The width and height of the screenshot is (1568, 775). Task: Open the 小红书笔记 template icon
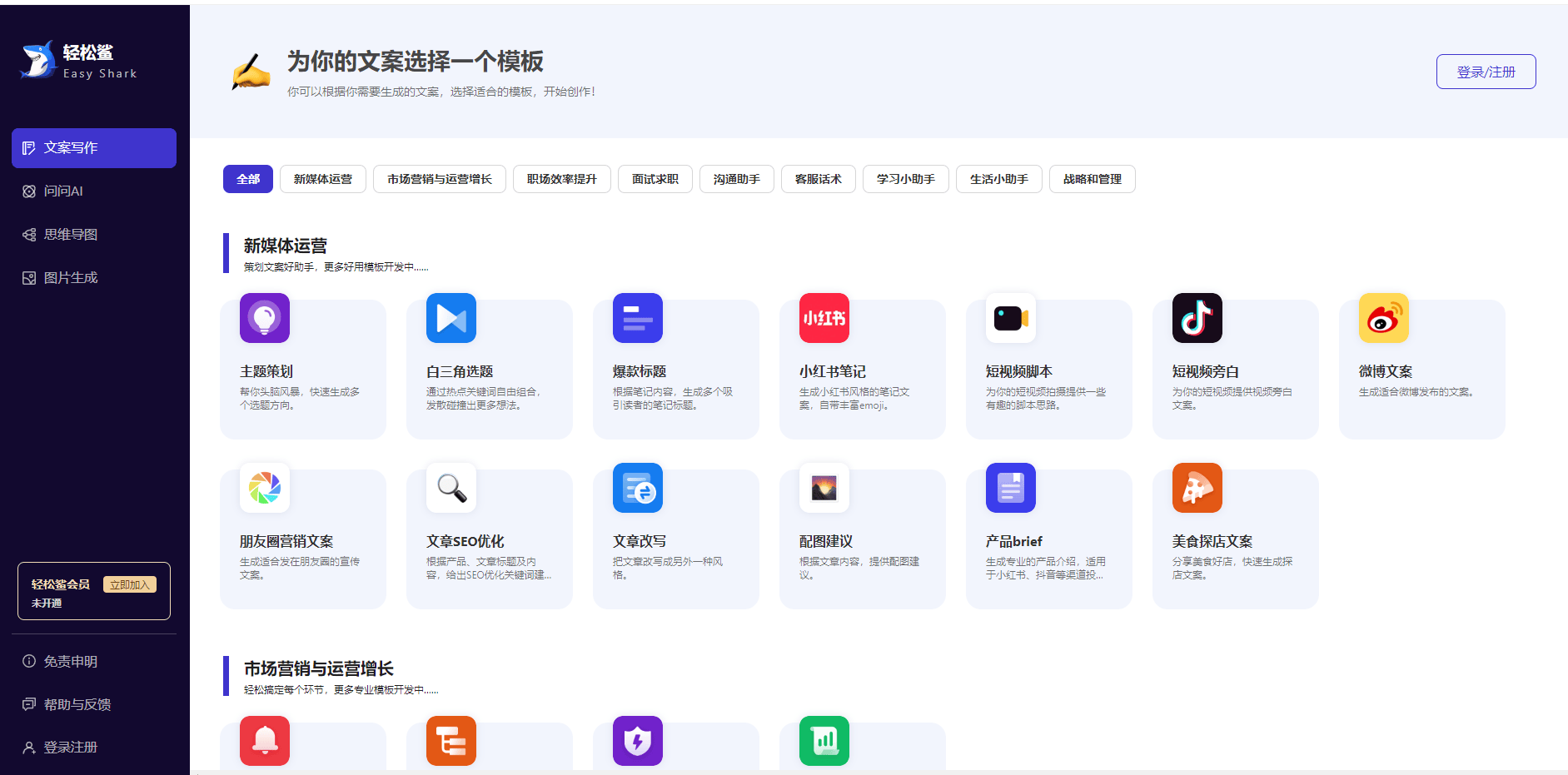point(823,318)
